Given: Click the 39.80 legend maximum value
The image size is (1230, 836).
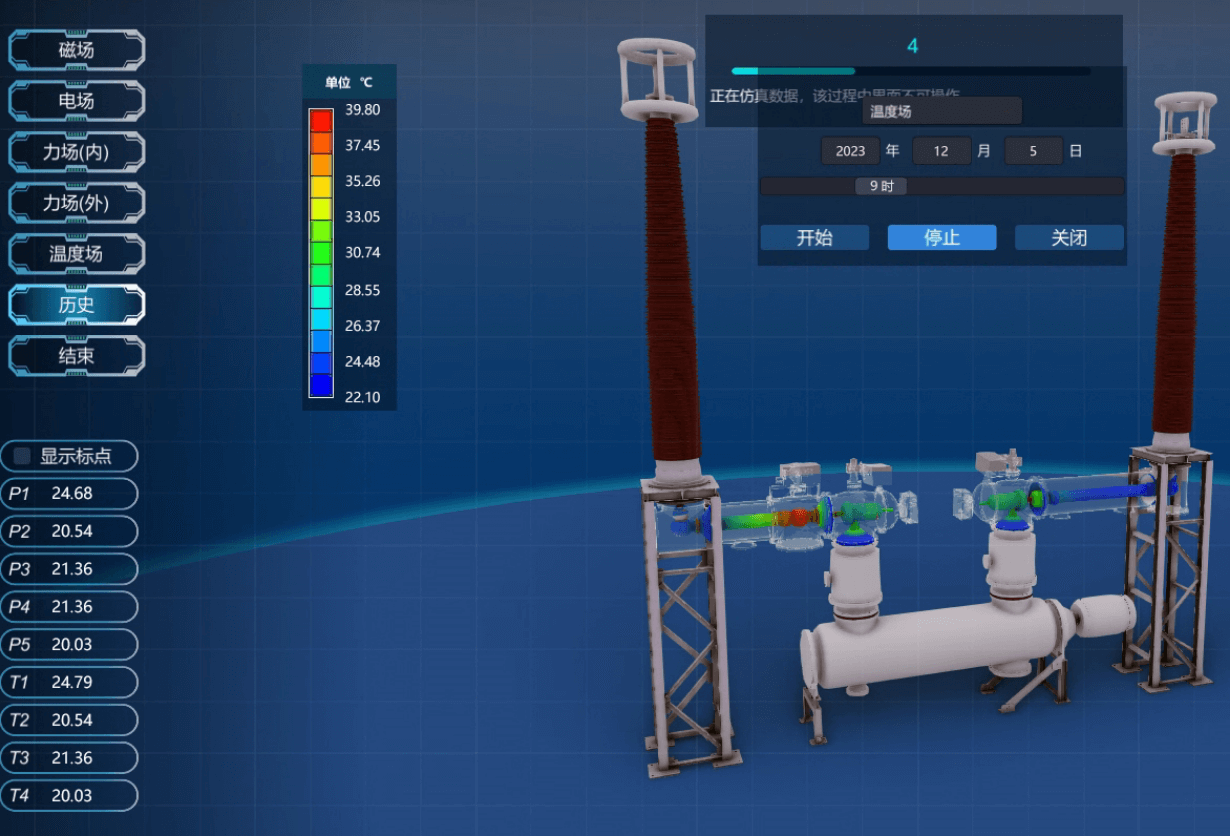Looking at the screenshot, I should 363,109.
